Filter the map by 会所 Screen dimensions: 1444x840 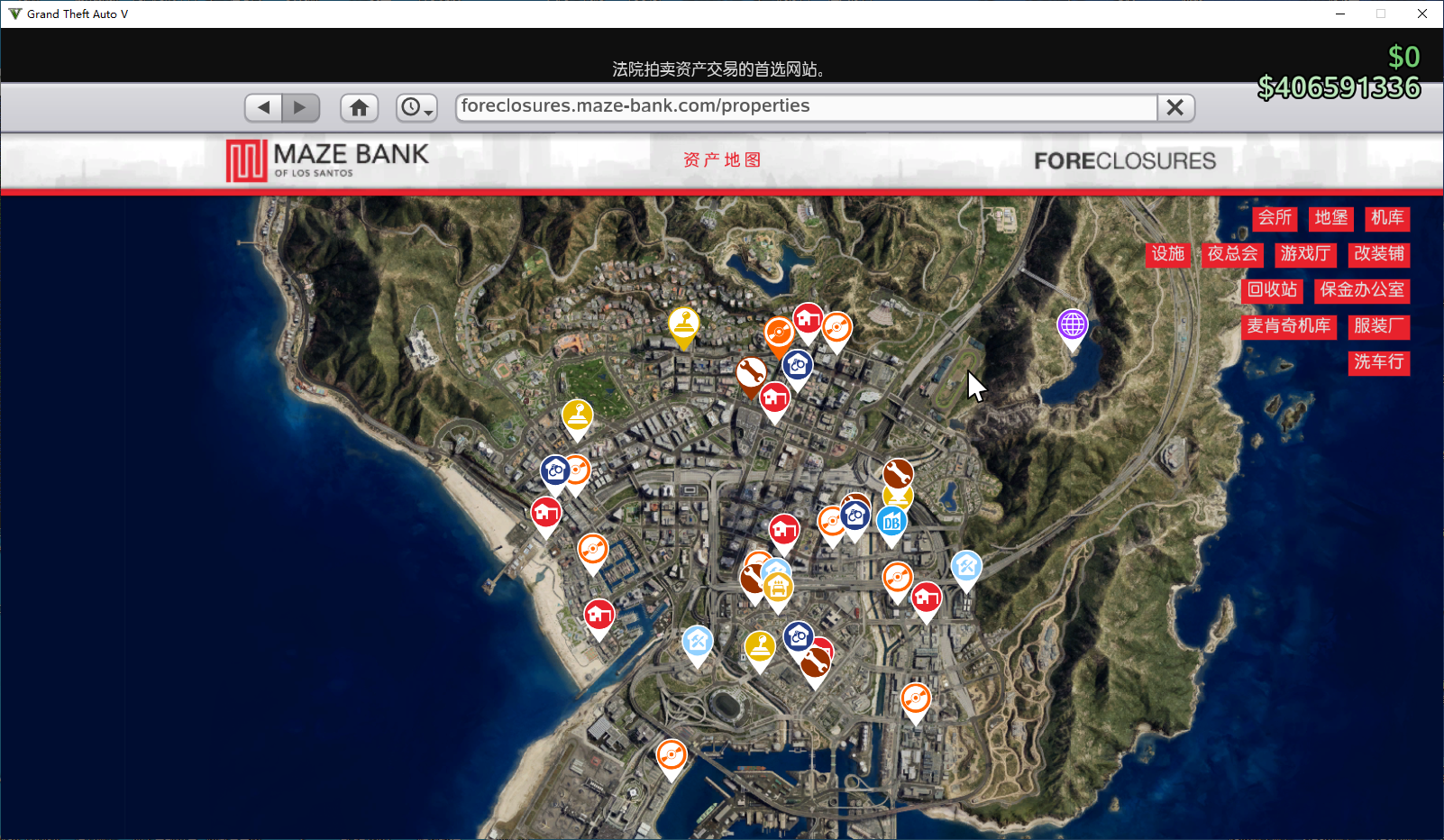pos(1275,218)
